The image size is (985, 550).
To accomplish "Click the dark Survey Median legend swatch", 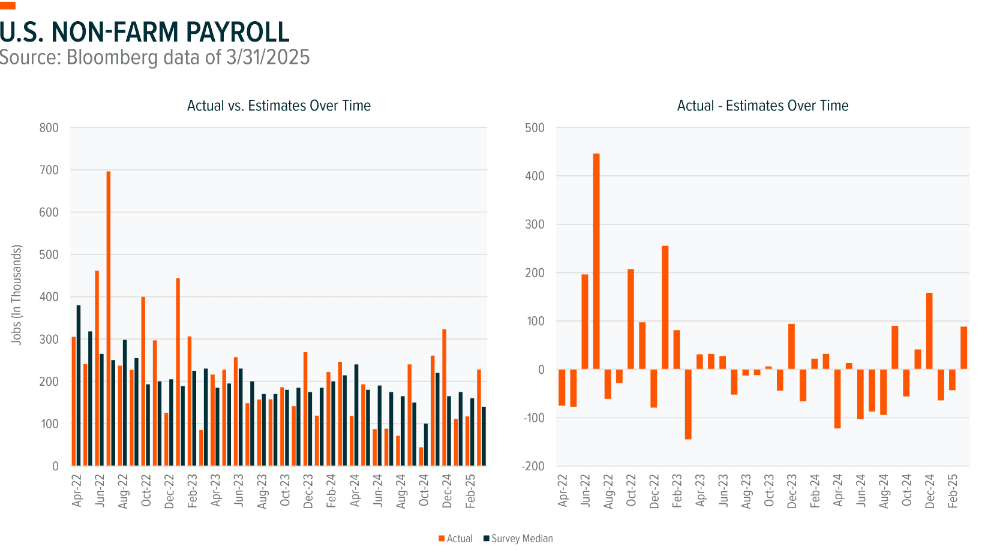I will click(x=488, y=538).
